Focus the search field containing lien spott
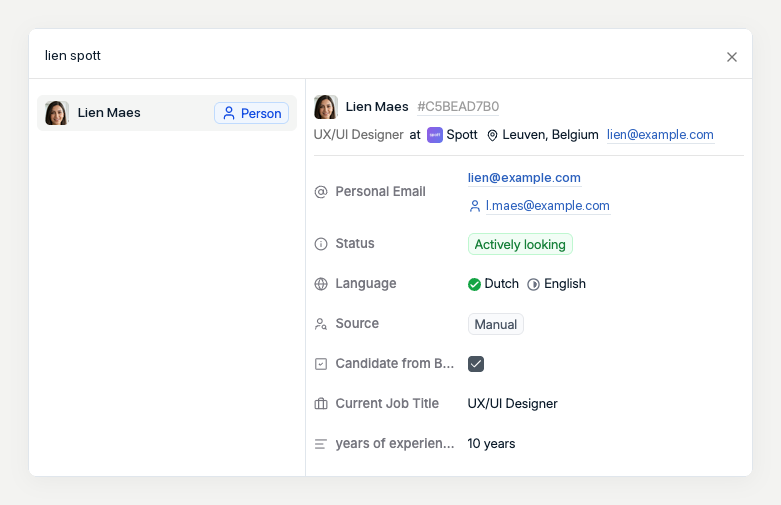The height and width of the screenshot is (505, 781). click(x=379, y=55)
